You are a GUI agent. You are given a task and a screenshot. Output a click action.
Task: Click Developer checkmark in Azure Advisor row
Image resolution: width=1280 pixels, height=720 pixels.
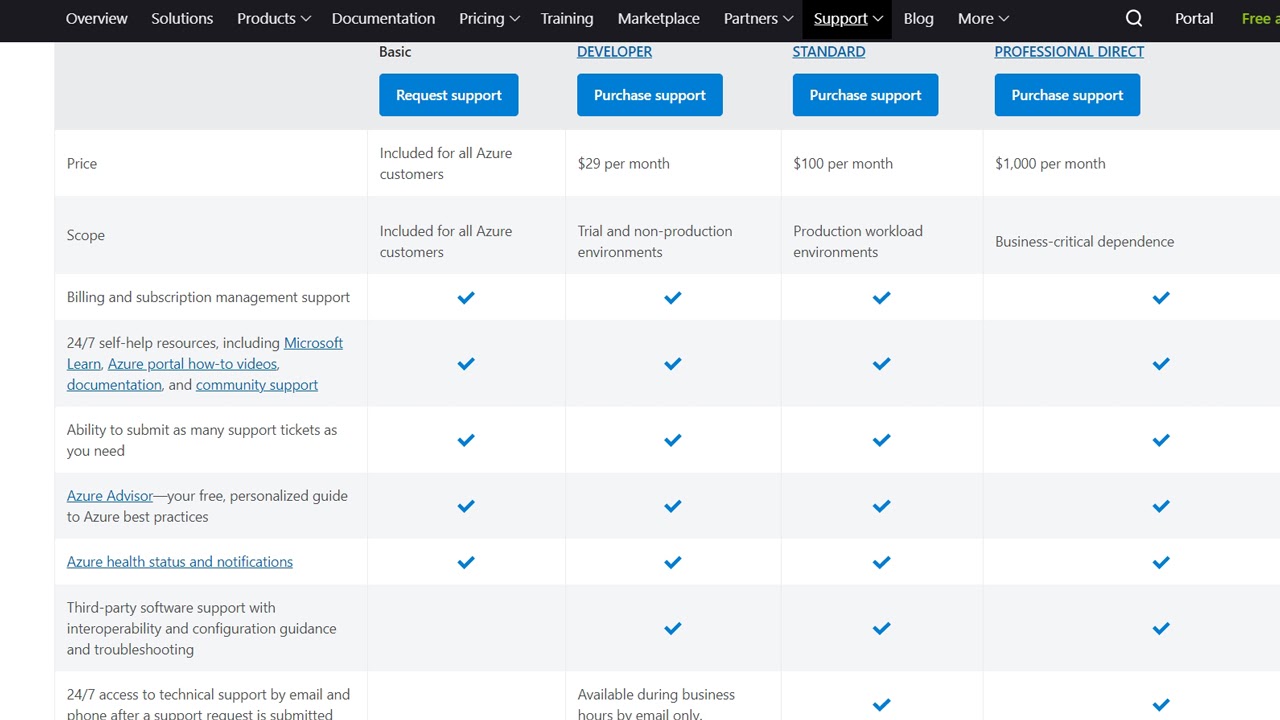pyautogui.click(x=673, y=505)
